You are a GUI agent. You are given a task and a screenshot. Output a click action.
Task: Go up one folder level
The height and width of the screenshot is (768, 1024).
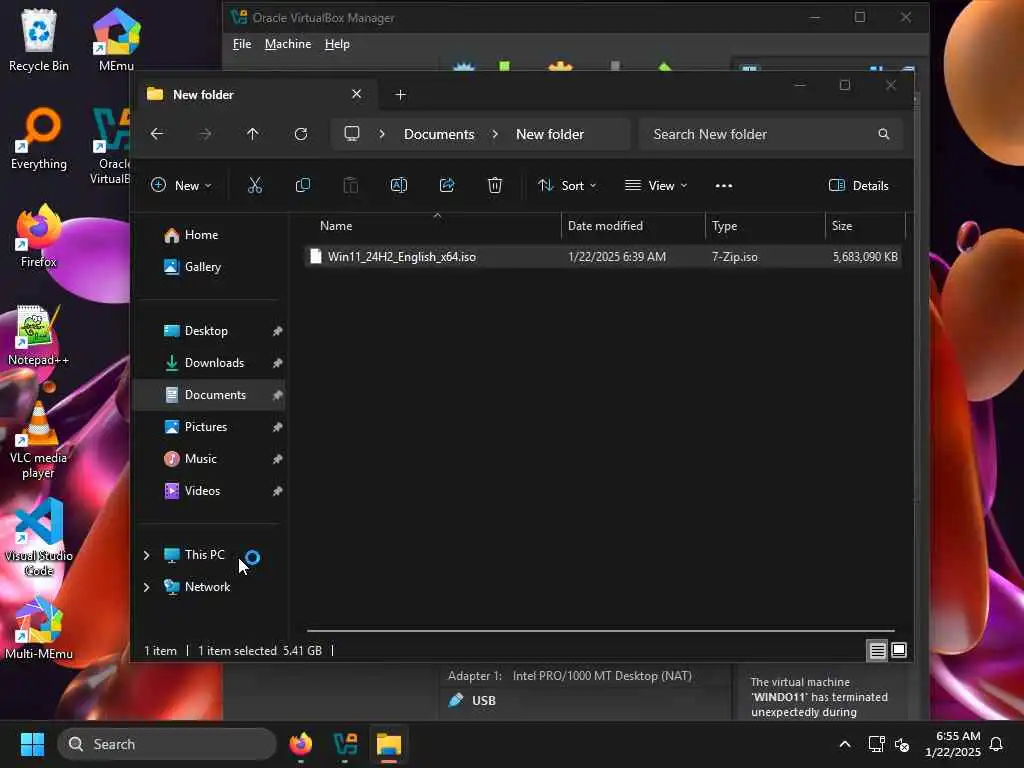(253, 134)
